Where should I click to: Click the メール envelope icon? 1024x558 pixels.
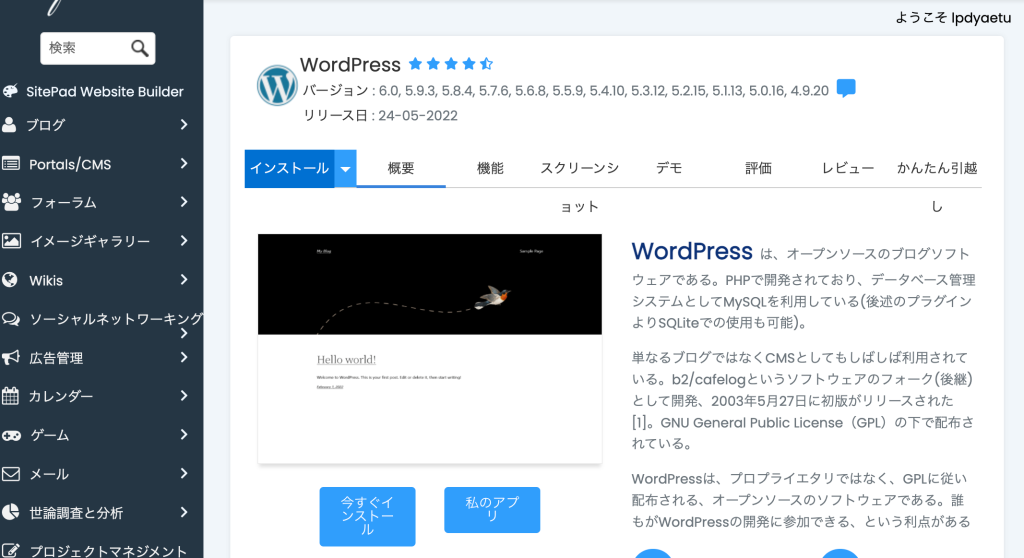(10, 474)
